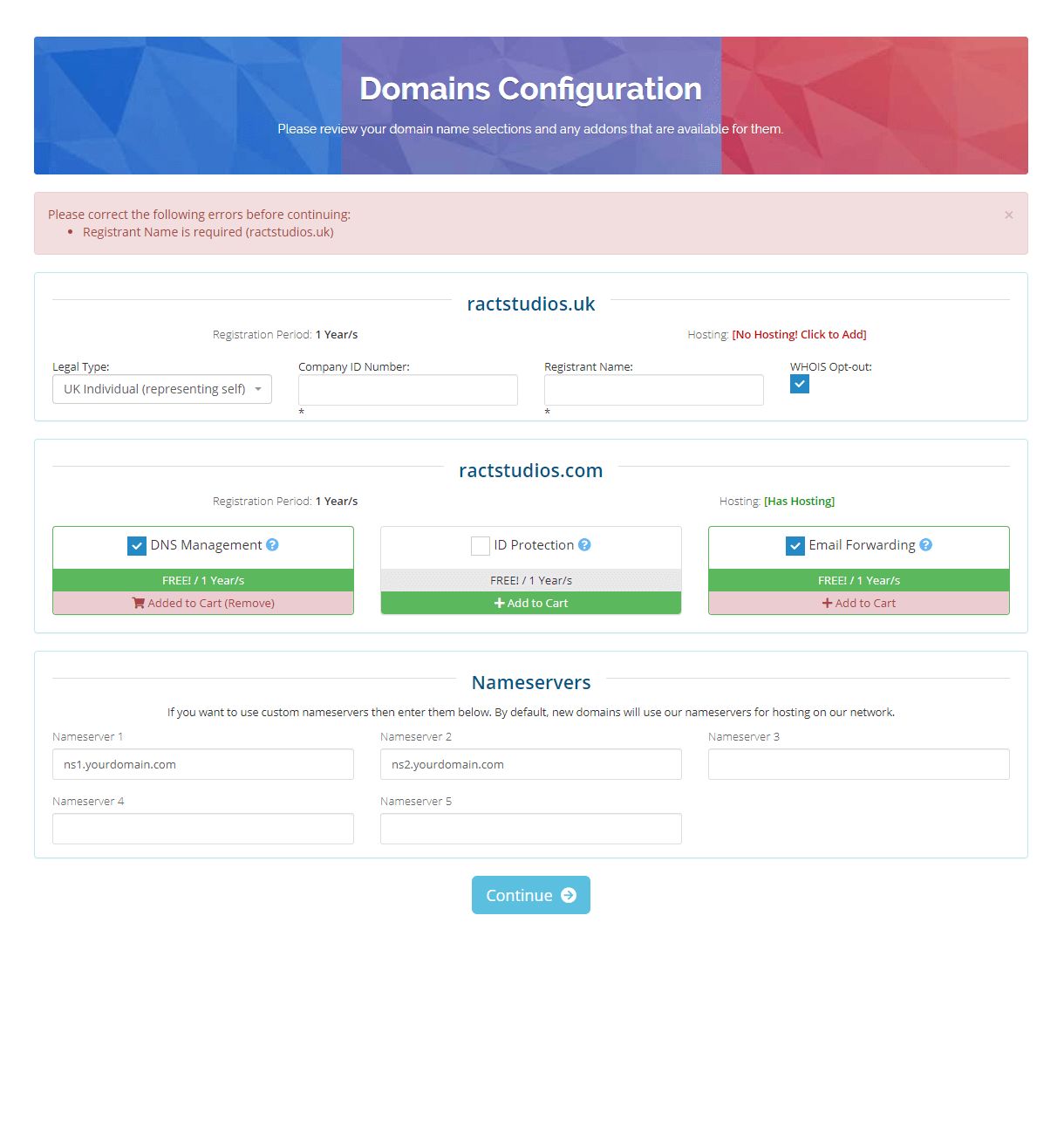Click the arrow icon in Continue button
This screenshot has width=1064, height=1134.
coord(569,896)
